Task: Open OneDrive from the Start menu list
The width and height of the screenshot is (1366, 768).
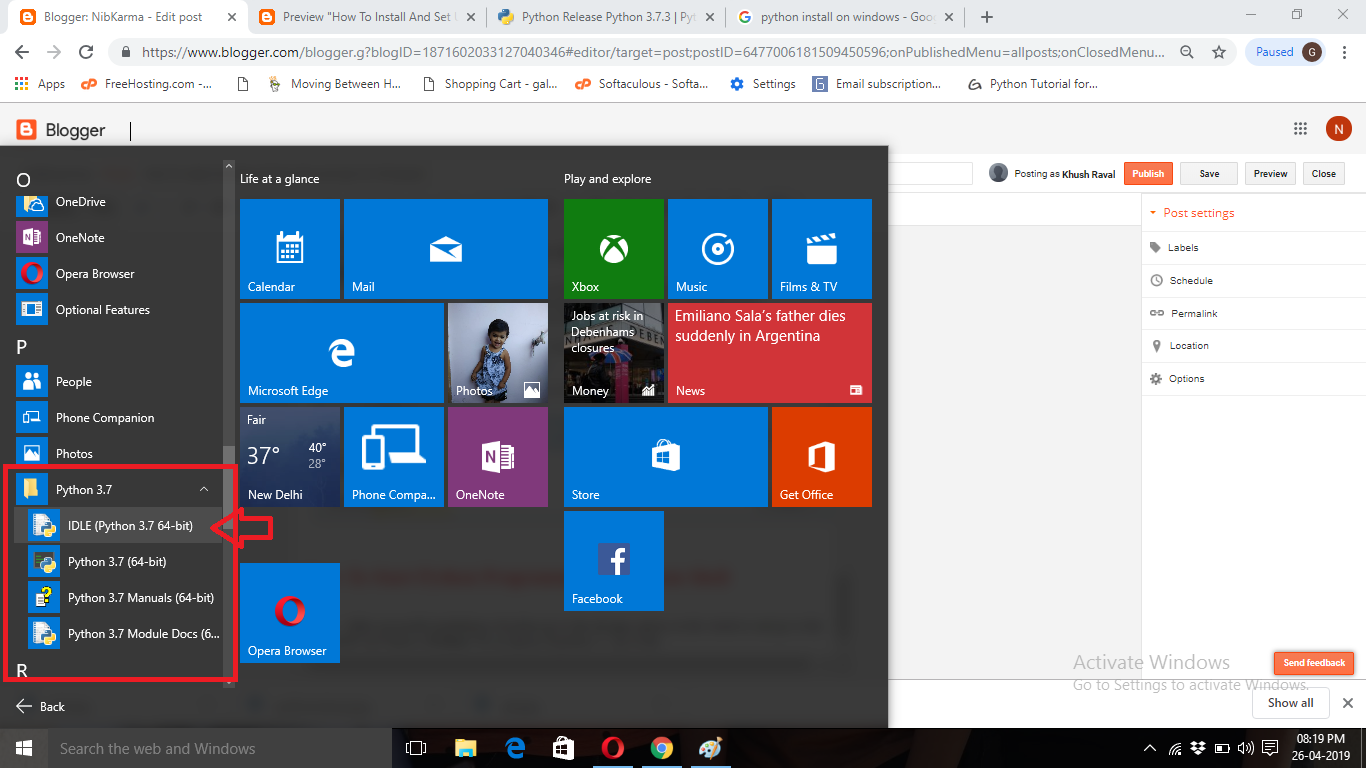Action: click(118, 202)
